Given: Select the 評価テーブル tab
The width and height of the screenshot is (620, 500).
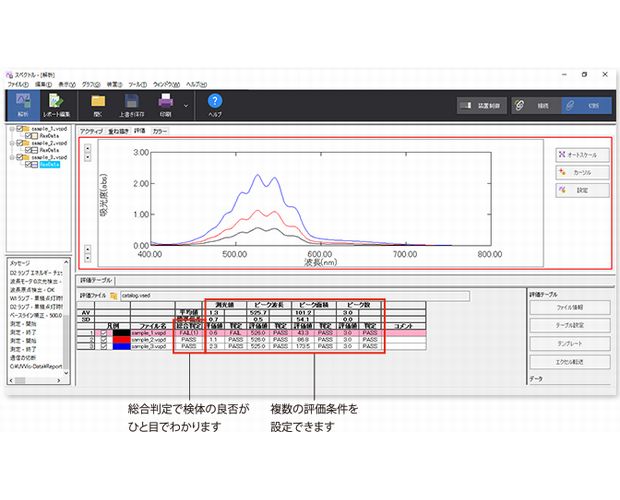Looking at the screenshot, I should click(96, 280).
